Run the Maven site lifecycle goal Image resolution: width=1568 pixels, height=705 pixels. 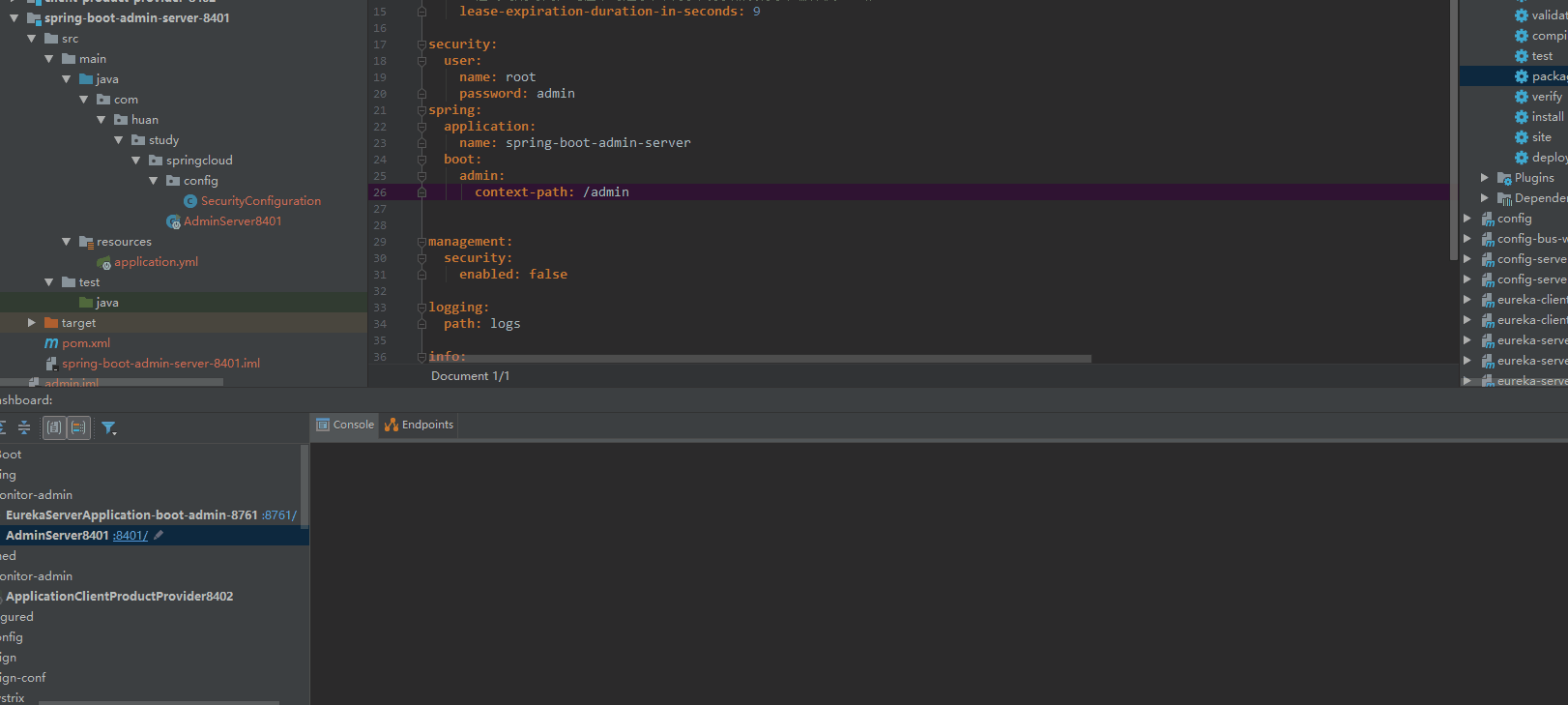pyautogui.click(x=1532, y=137)
